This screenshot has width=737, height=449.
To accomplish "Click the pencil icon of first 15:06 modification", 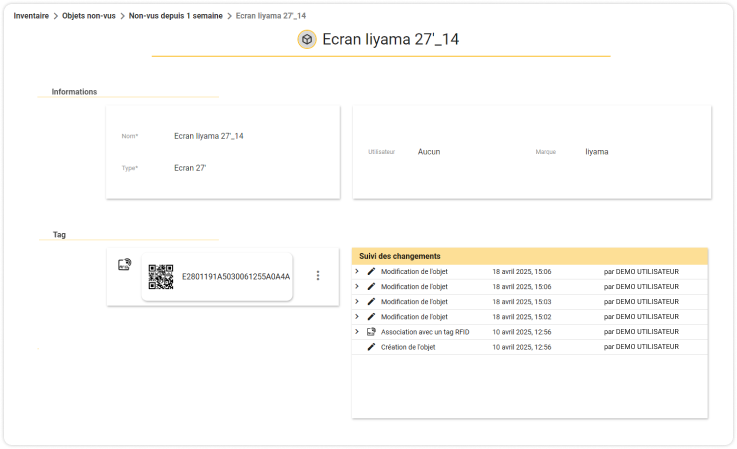I will pos(371,271).
